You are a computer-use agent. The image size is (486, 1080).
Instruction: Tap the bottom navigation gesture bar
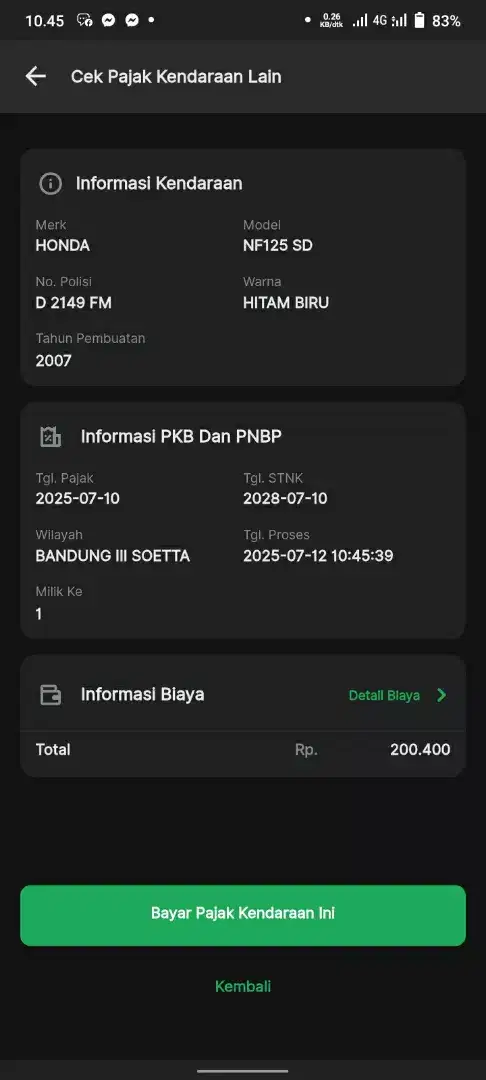click(x=243, y=1070)
